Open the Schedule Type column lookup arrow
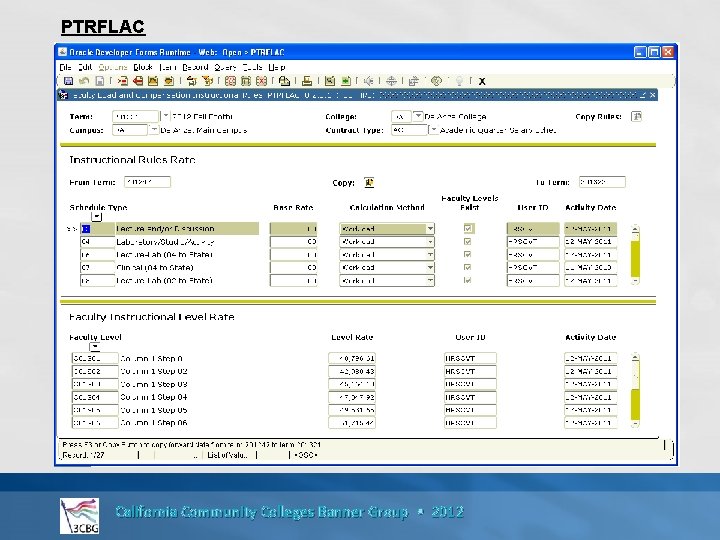Image resolution: width=720 pixels, height=540 pixels. [x=96, y=217]
